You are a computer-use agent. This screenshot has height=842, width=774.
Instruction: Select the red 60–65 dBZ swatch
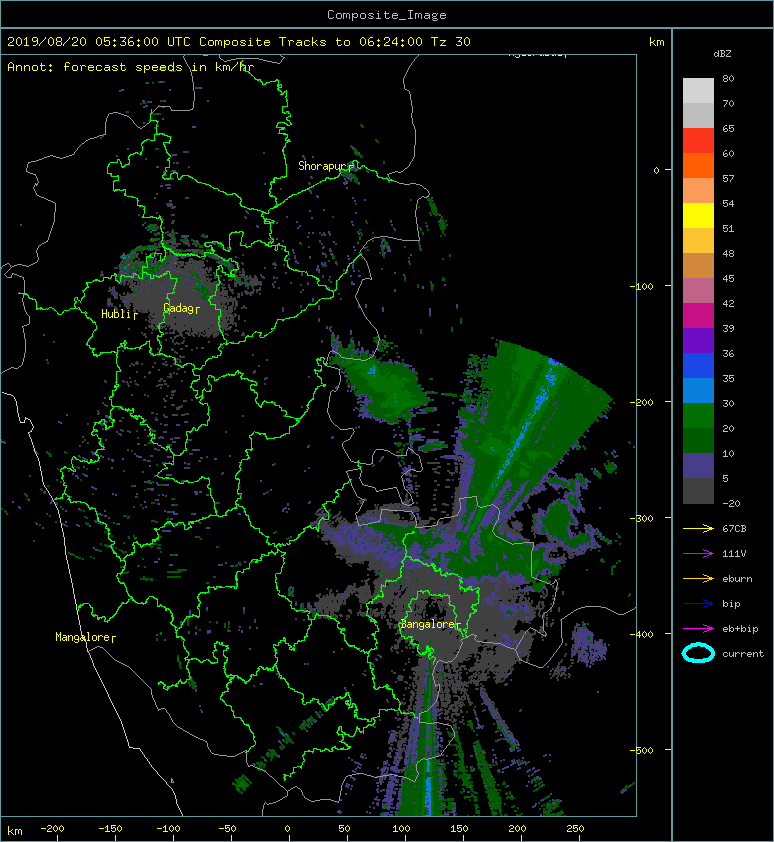click(698, 140)
